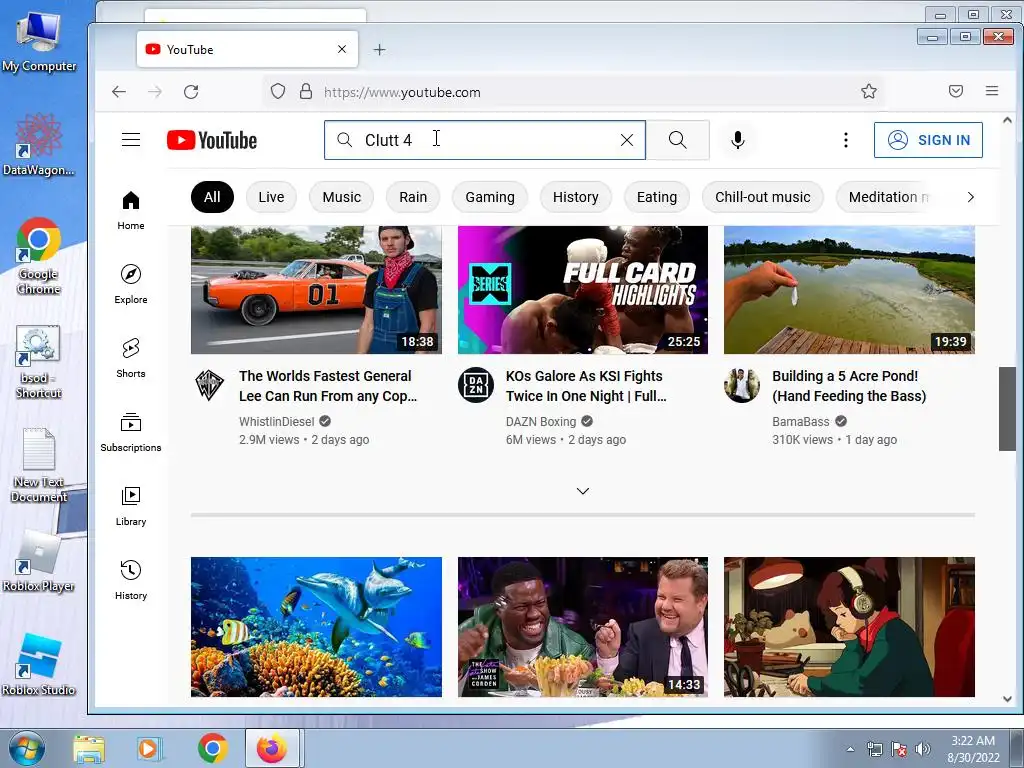Screen dimensions: 1024x768
Task: Open the DAZN Boxing channel name link
Action: (541, 422)
